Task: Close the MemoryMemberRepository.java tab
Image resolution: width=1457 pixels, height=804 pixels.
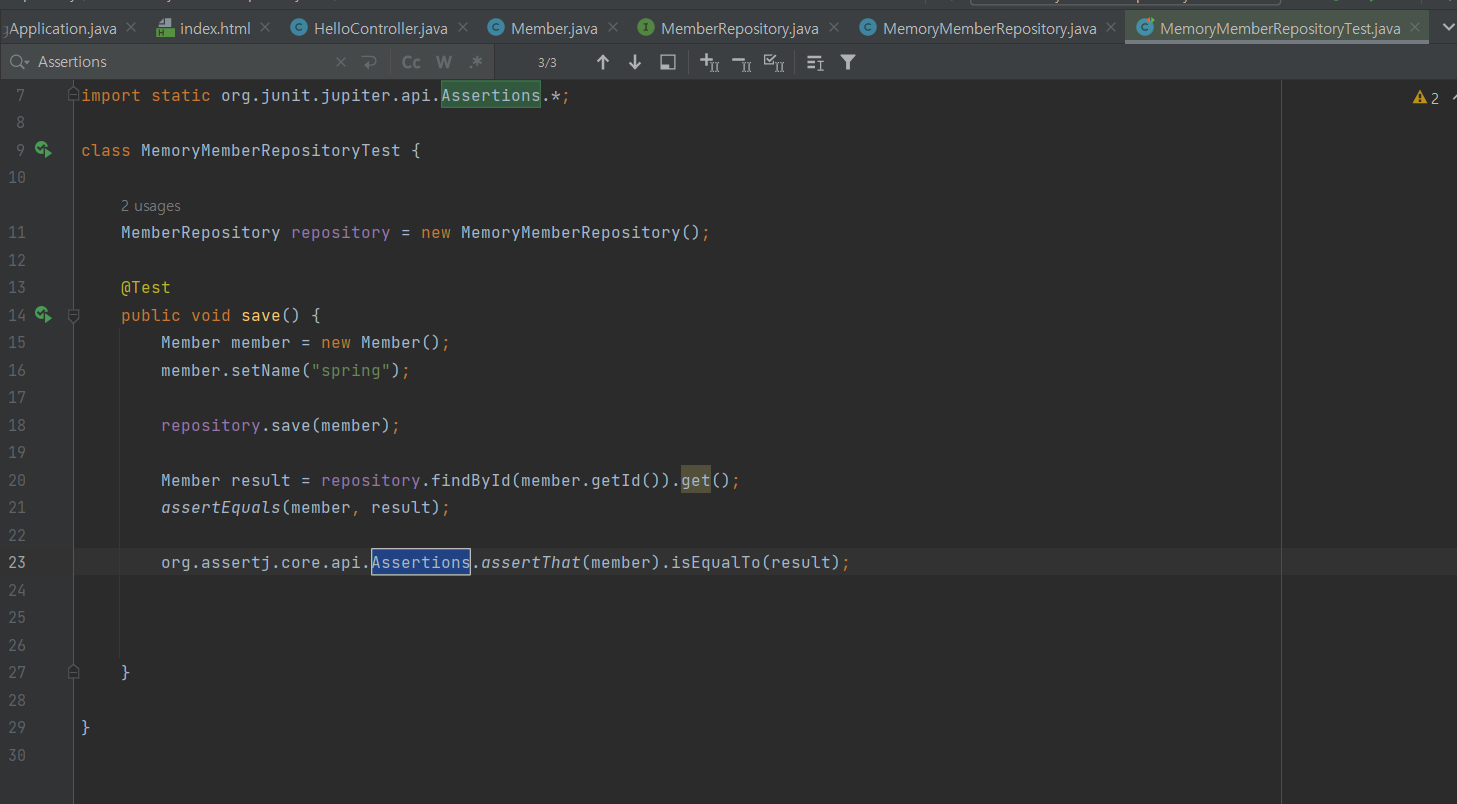Action: 1109,28
